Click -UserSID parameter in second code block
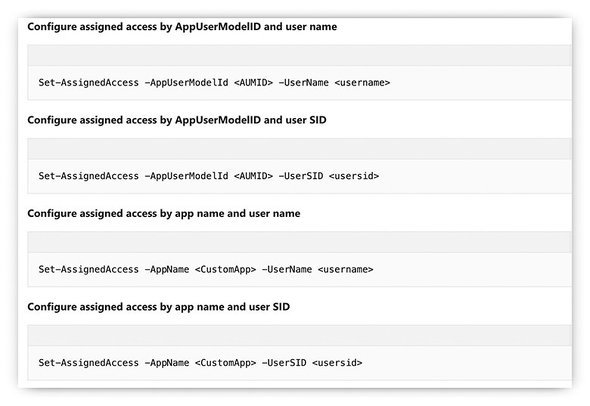This screenshot has height=406, width=590. (301, 176)
